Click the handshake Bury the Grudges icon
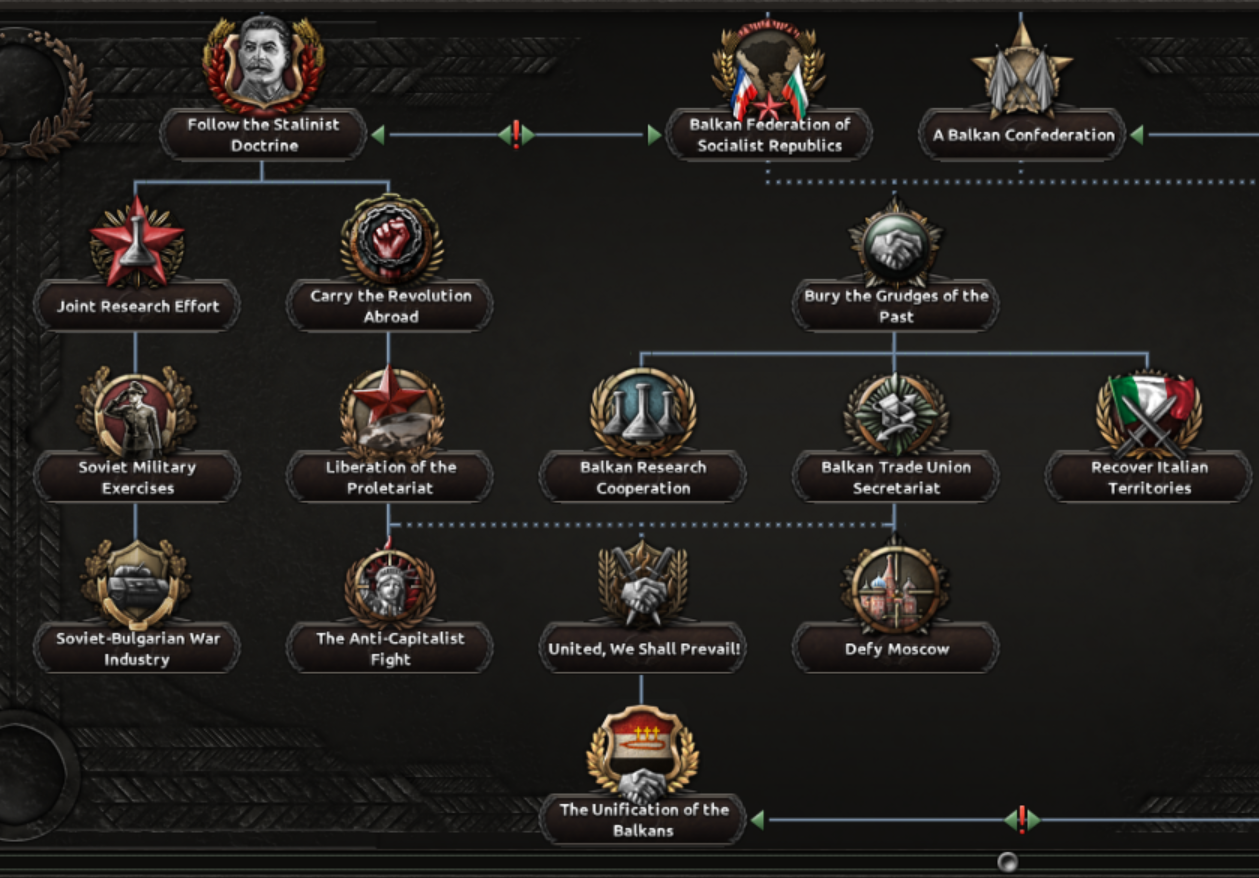1259x878 pixels. click(896, 243)
